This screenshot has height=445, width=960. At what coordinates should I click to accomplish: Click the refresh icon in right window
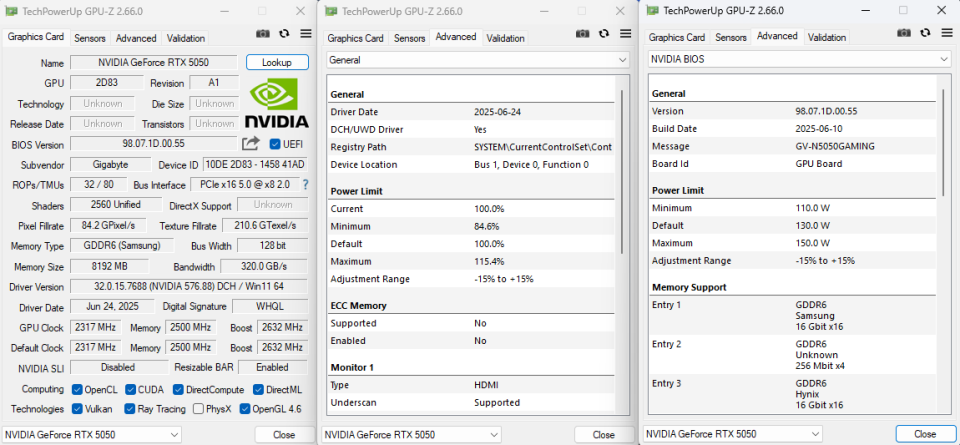coord(925,33)
